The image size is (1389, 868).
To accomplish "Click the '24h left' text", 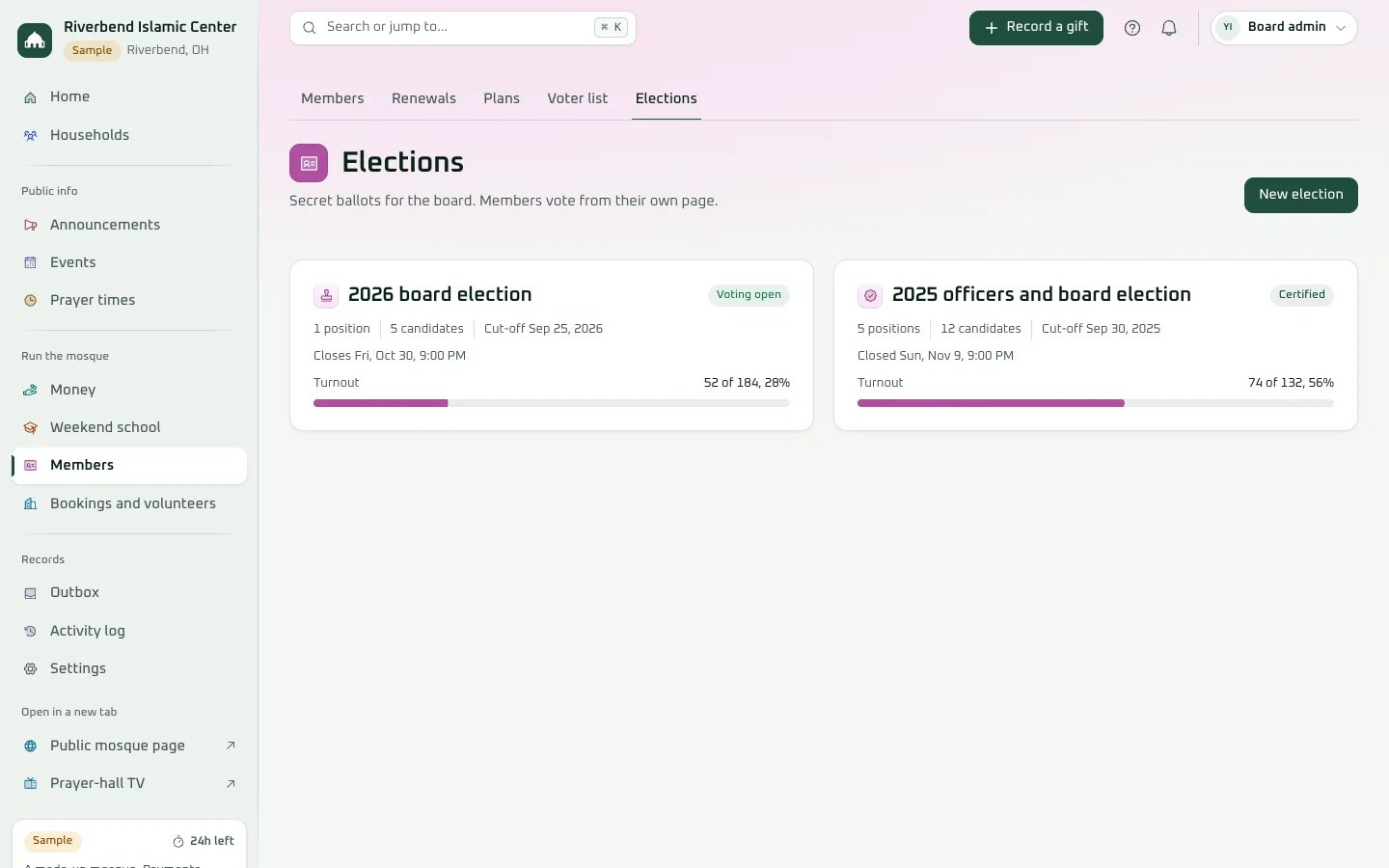I will pos(212,842).
